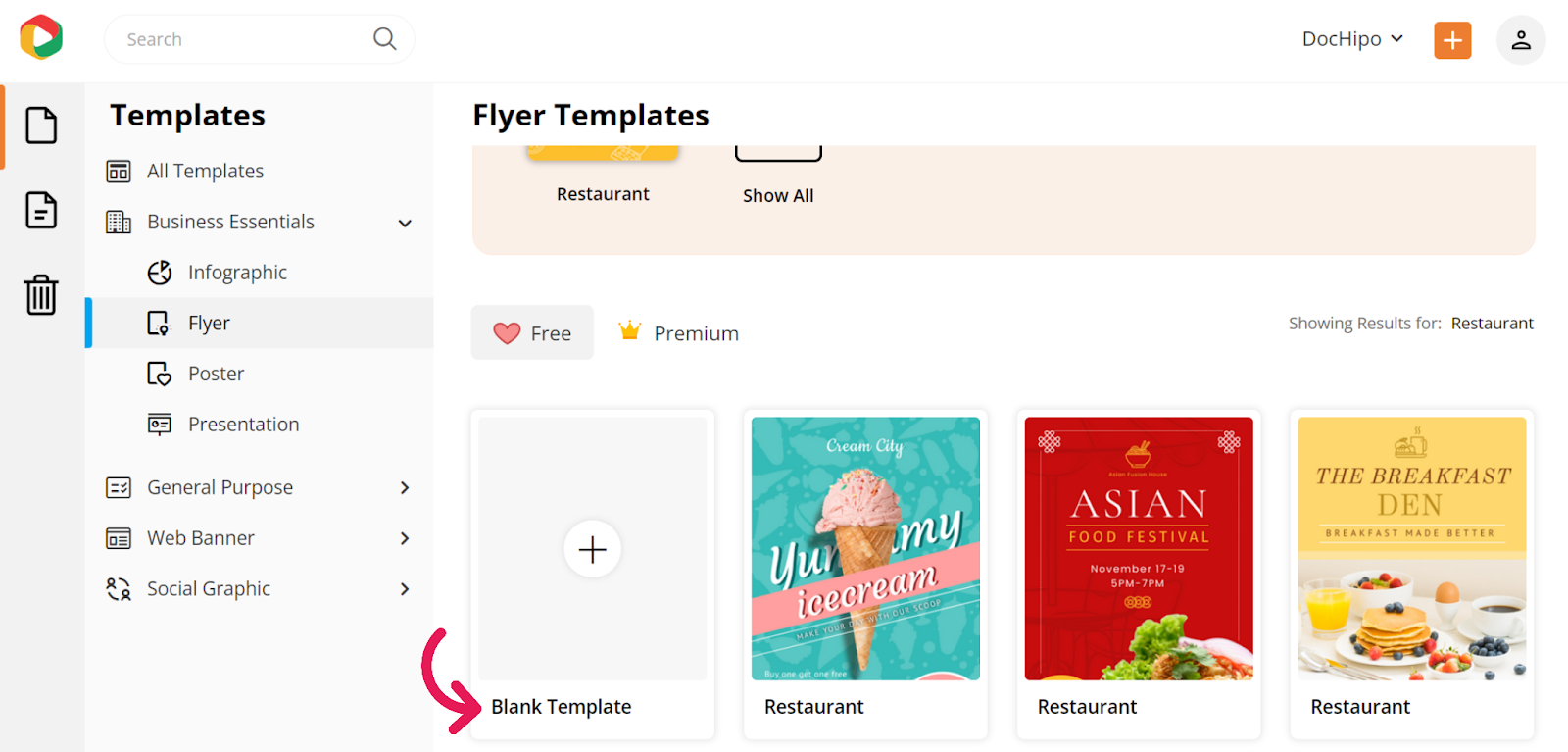Screen dimensions: 1568x752
Task: Click the Infographic pie chart icon
Action: [x=160, y=273]
